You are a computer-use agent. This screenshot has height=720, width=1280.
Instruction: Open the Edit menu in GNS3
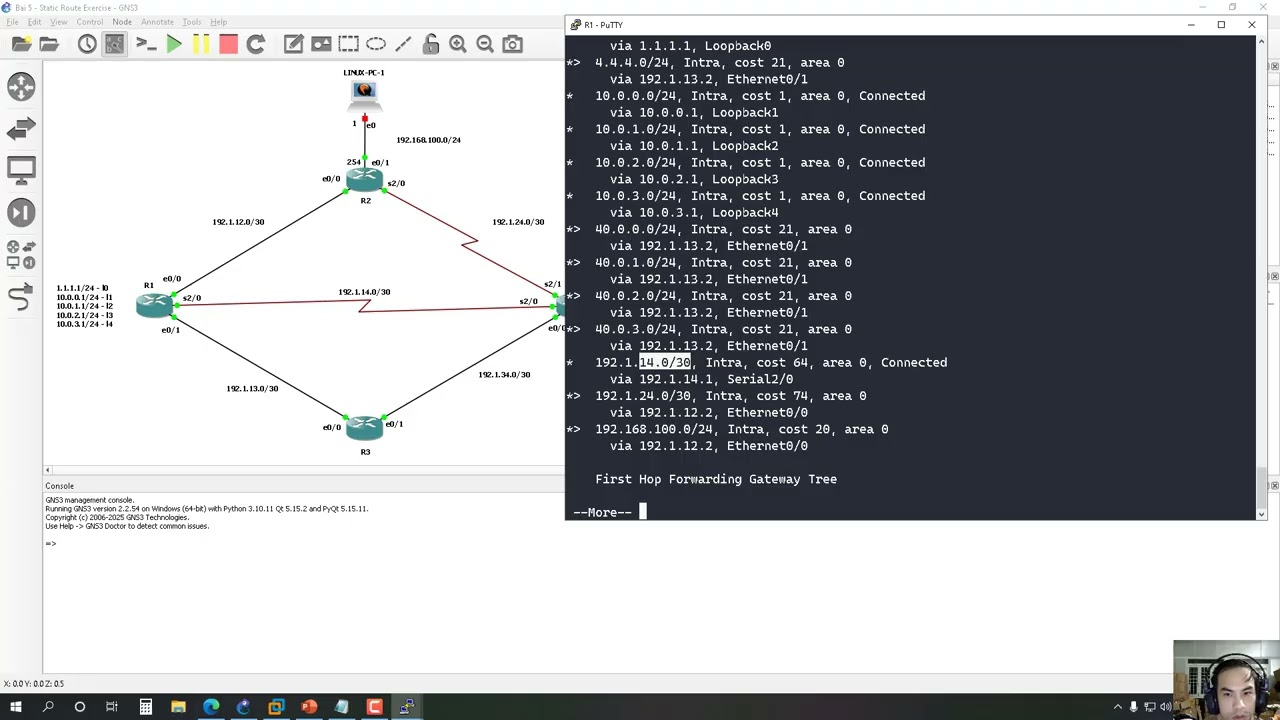click(x=35, y=22)
